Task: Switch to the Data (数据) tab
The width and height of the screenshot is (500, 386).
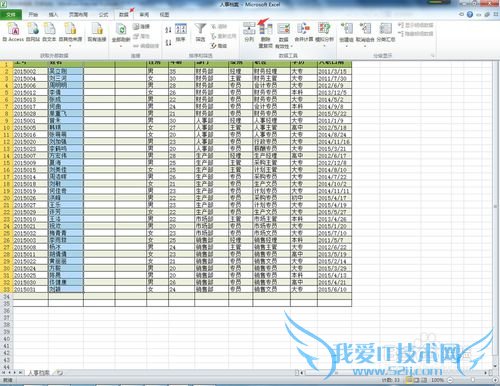Action: pos(124,15)
